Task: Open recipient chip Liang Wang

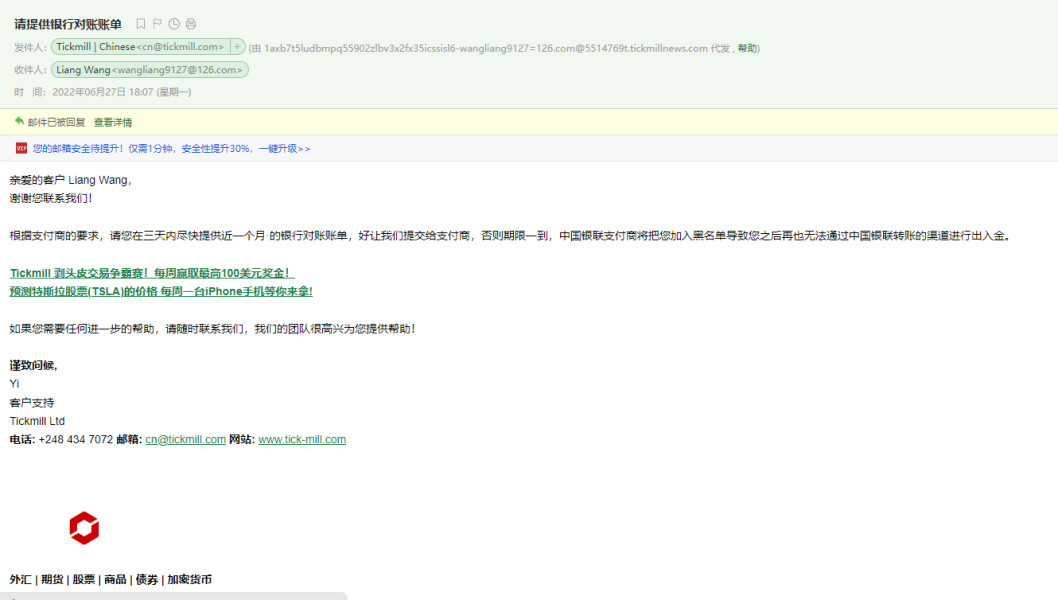Action: [x=150, y=70]
